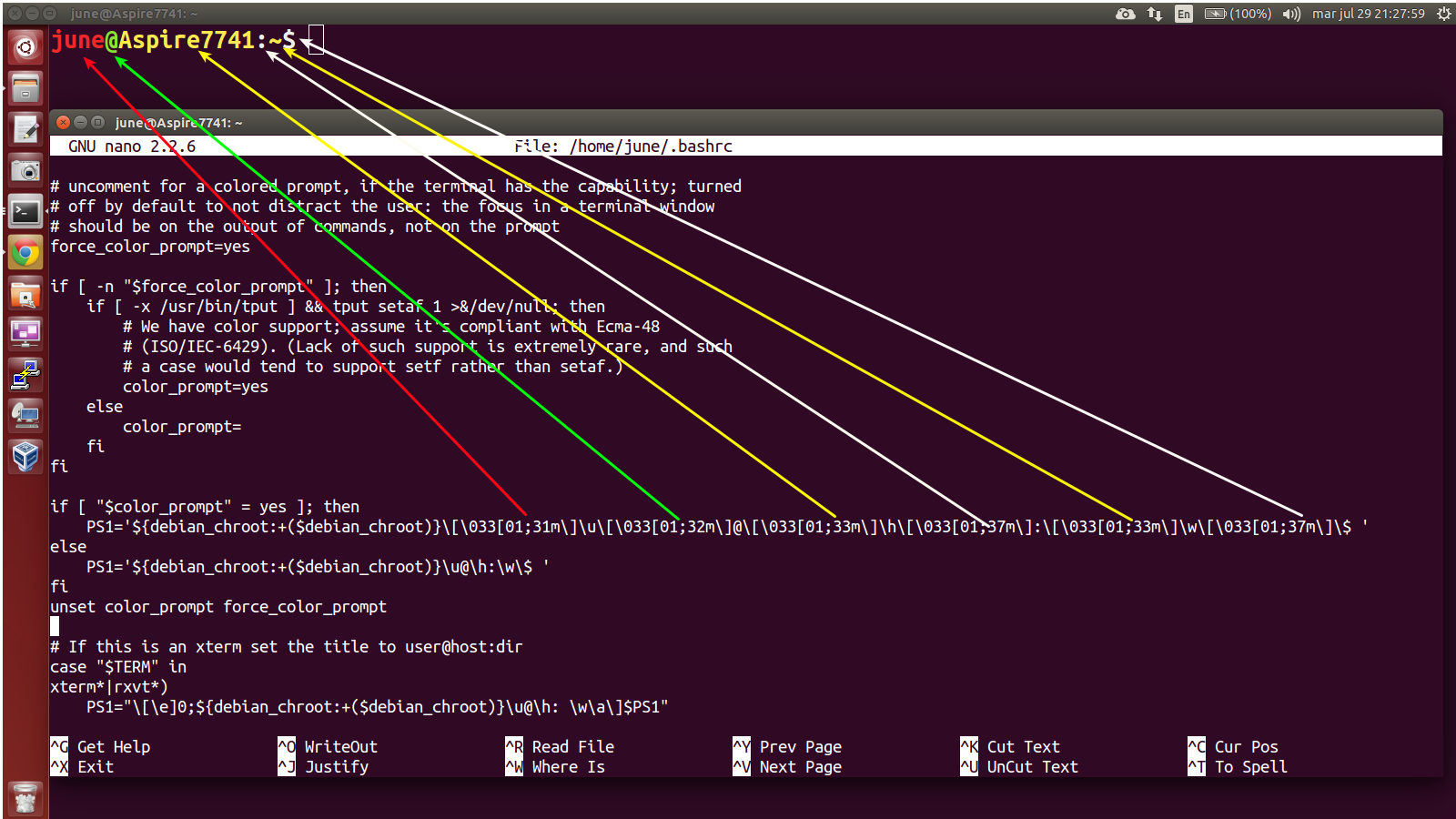Open the Trash at the bottom of launcher
Viewport: 1456px width, 819px height.
[25, 798]
